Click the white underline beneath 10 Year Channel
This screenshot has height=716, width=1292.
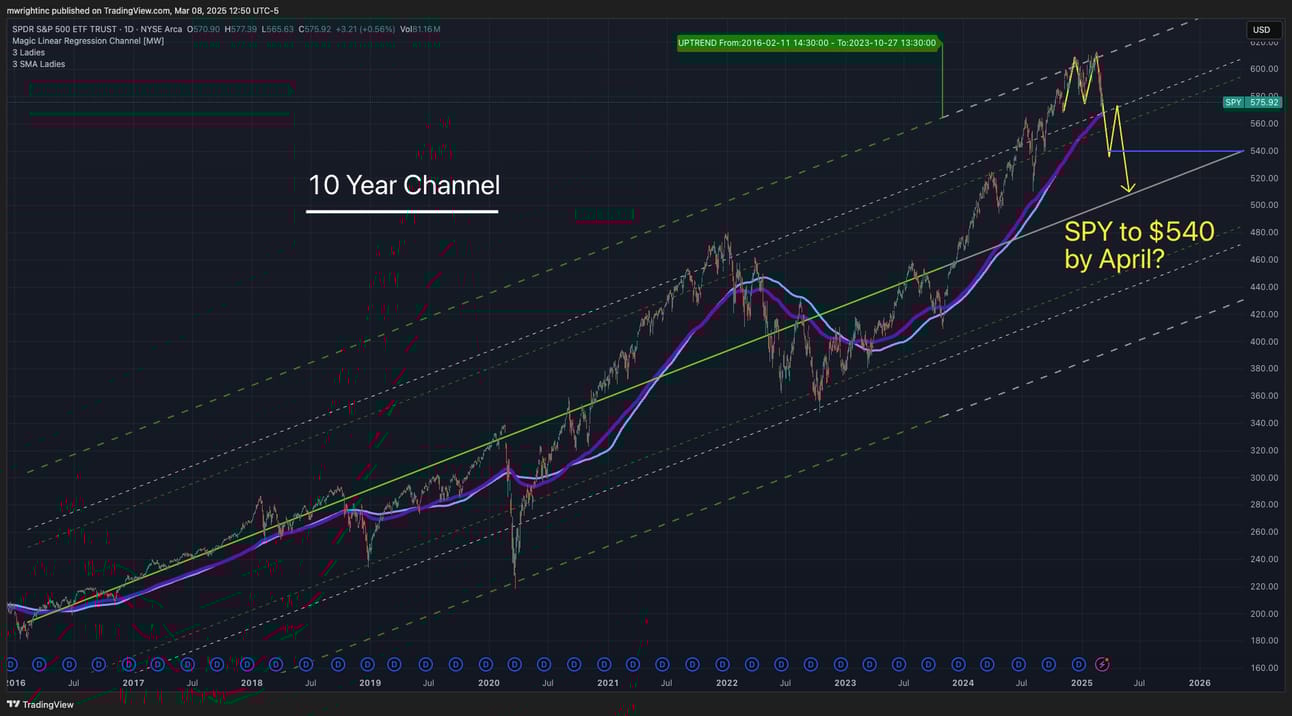[x=402, y=211]
